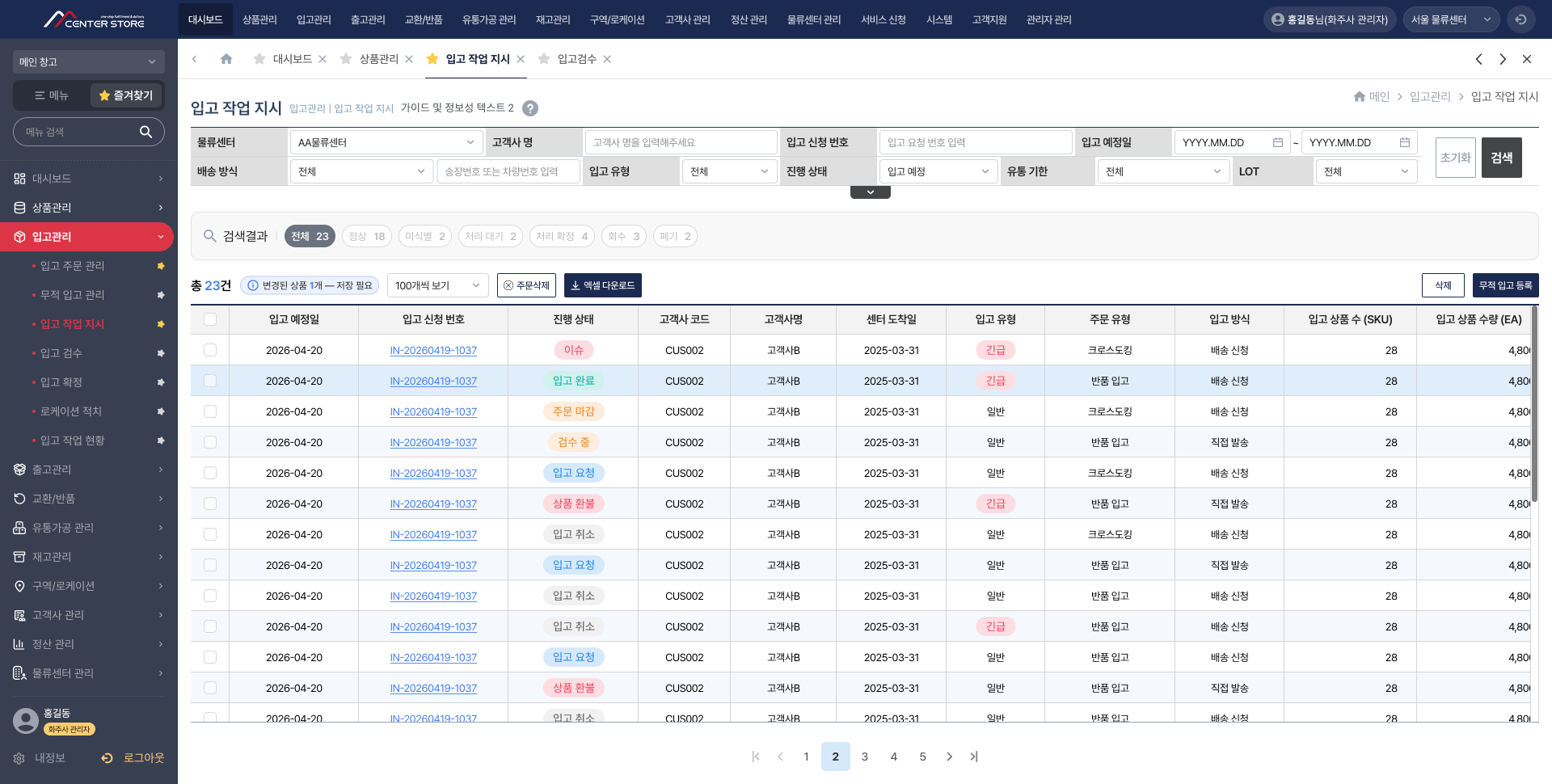
Task: Open 정산 관리 in top menu bar
Action: (x=749, y=19)
